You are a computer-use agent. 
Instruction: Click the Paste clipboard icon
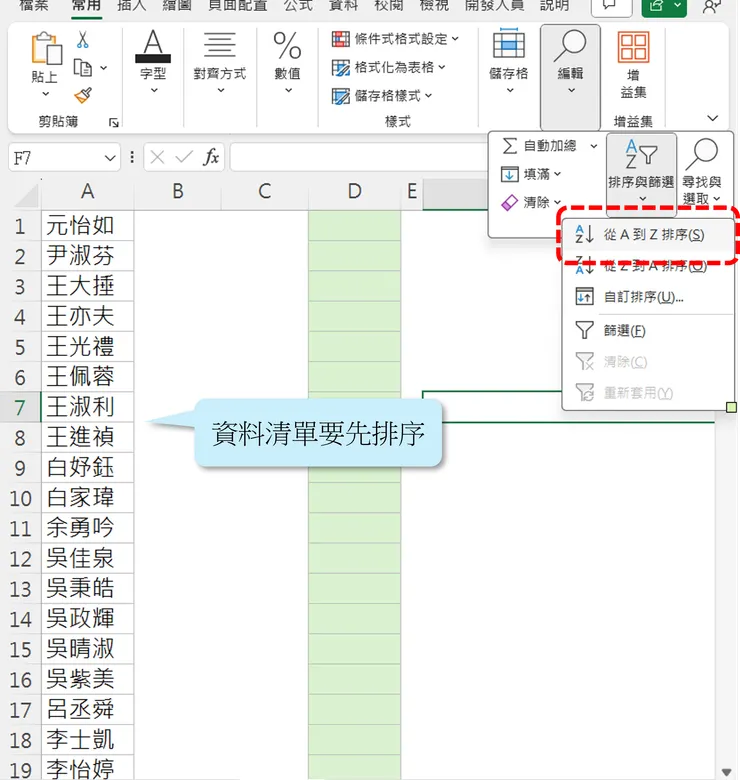coord(47,48)
